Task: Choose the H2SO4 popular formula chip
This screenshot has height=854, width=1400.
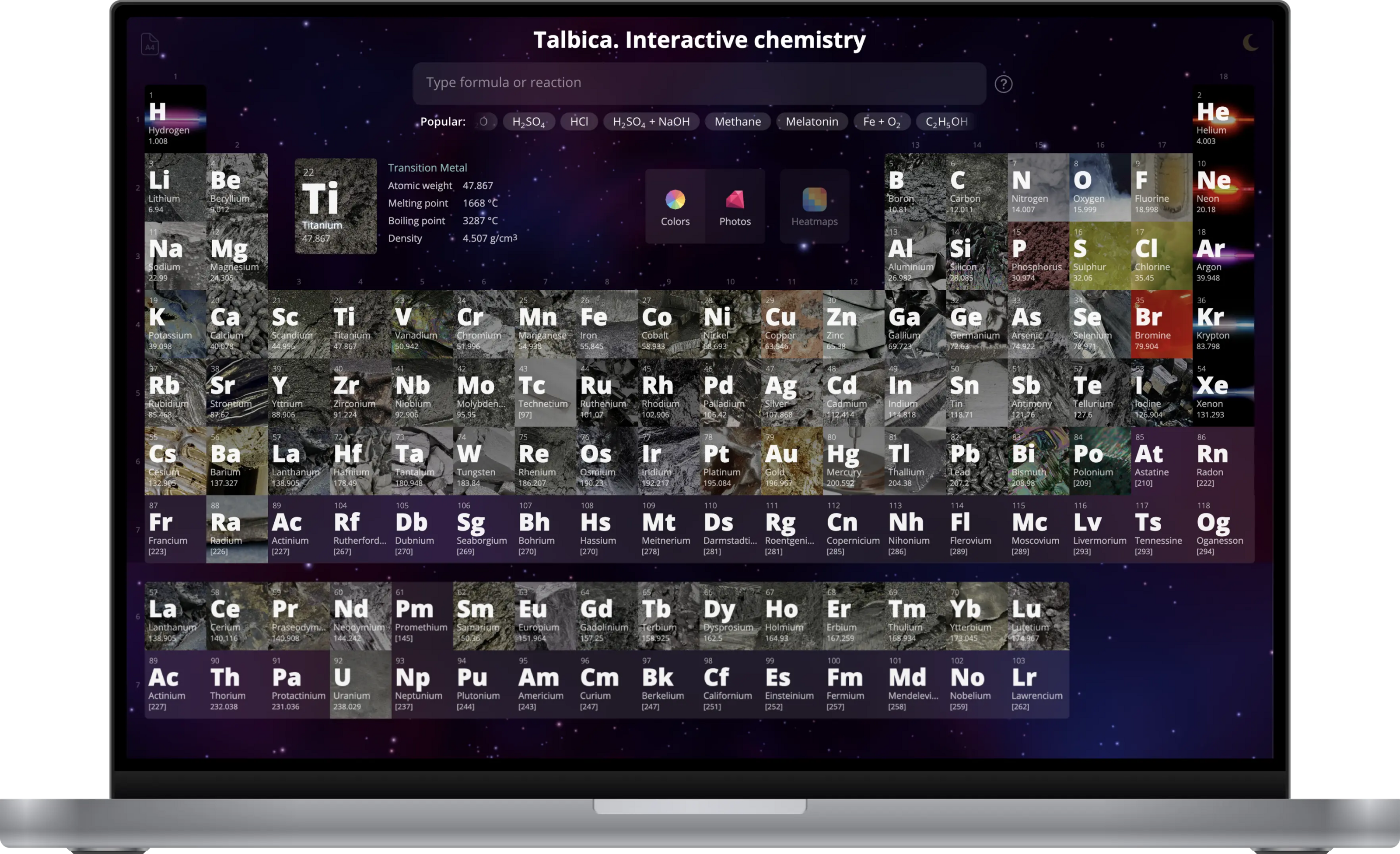Action: click(x=528, y=122)
